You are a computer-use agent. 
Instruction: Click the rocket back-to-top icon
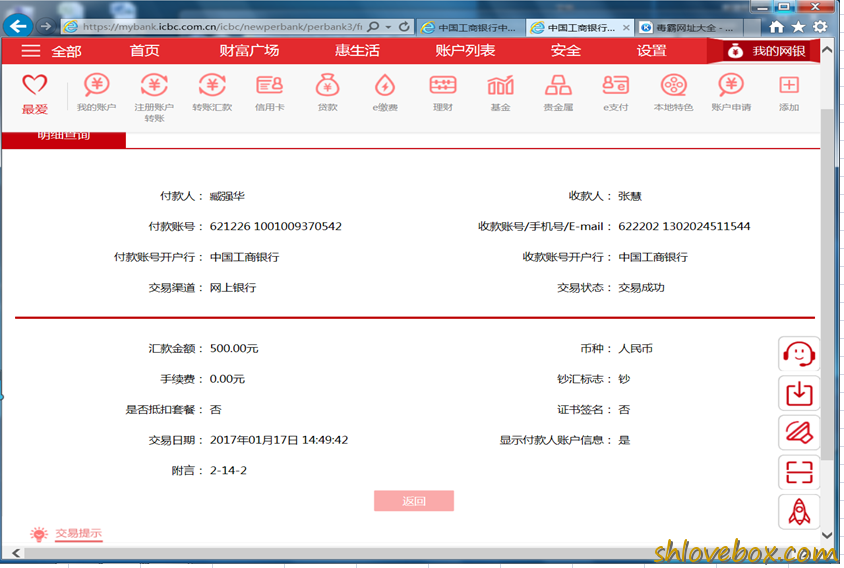(799, 511)
